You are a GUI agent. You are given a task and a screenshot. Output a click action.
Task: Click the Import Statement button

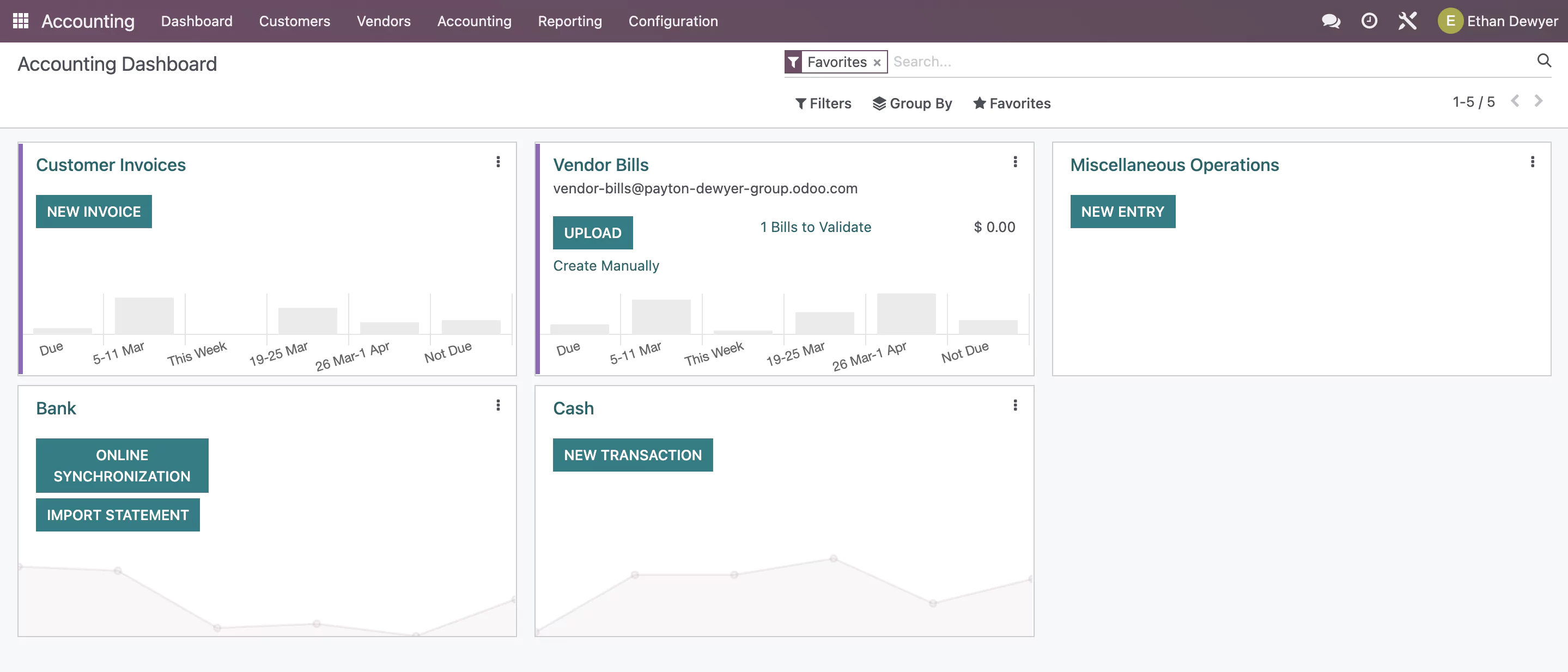pos(118,515)
